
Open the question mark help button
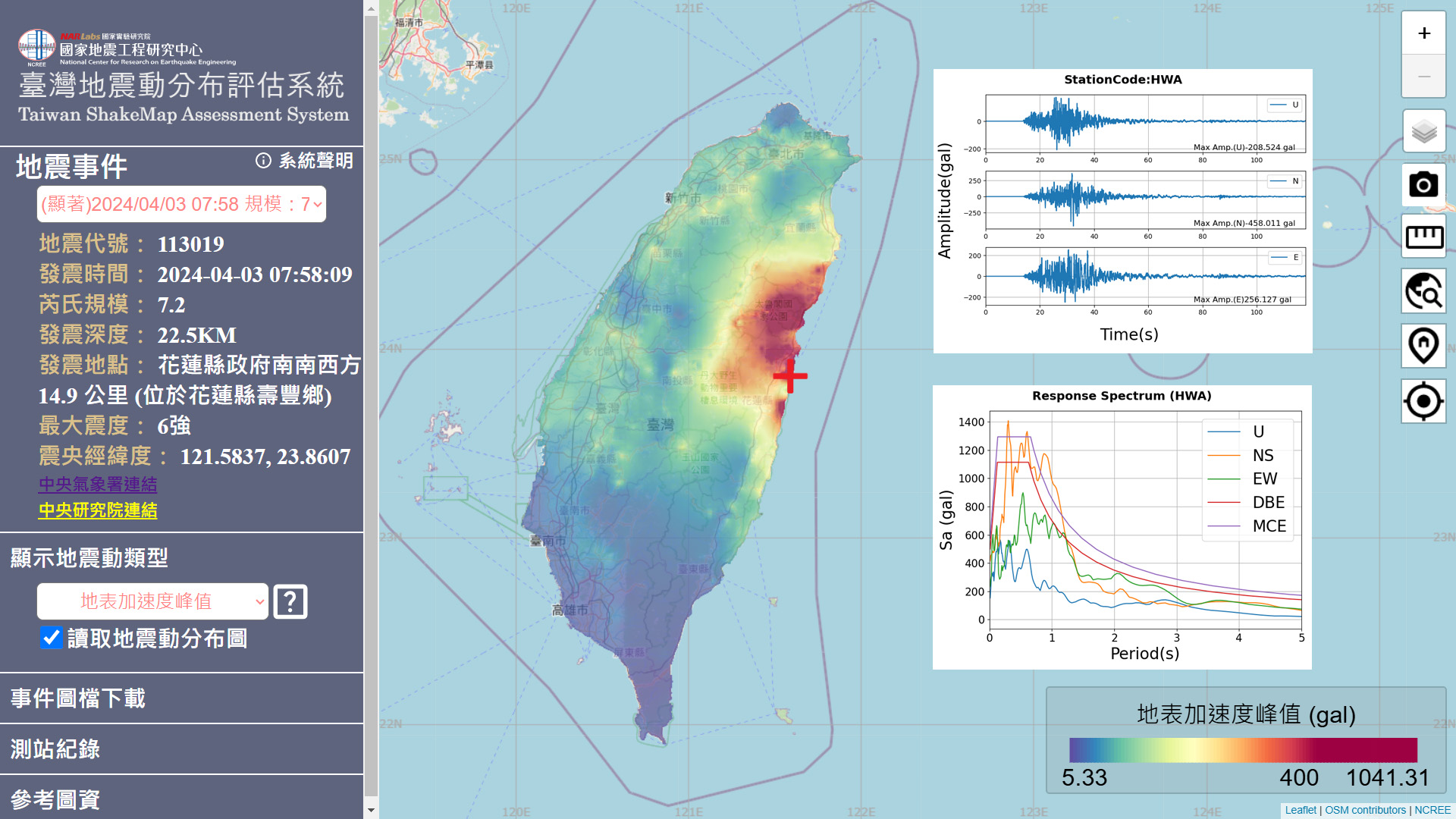click(290, 602)
